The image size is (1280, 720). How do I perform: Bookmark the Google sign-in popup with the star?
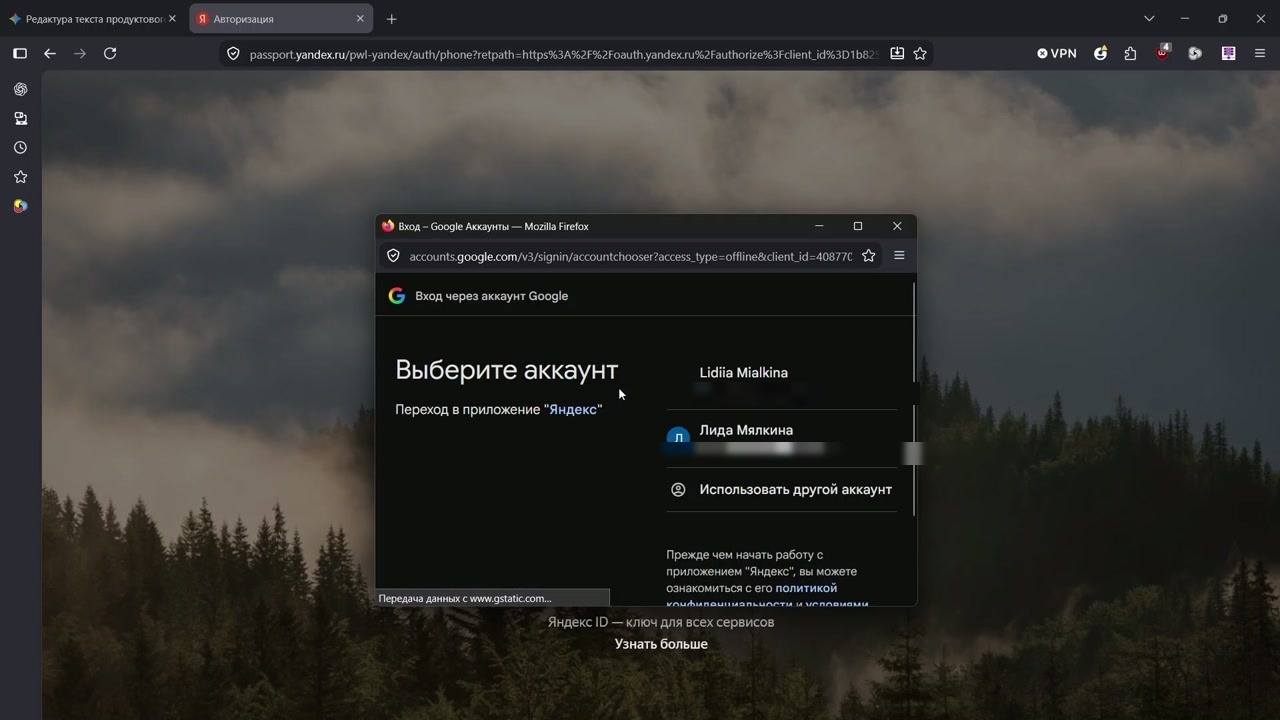pos(869,256)
